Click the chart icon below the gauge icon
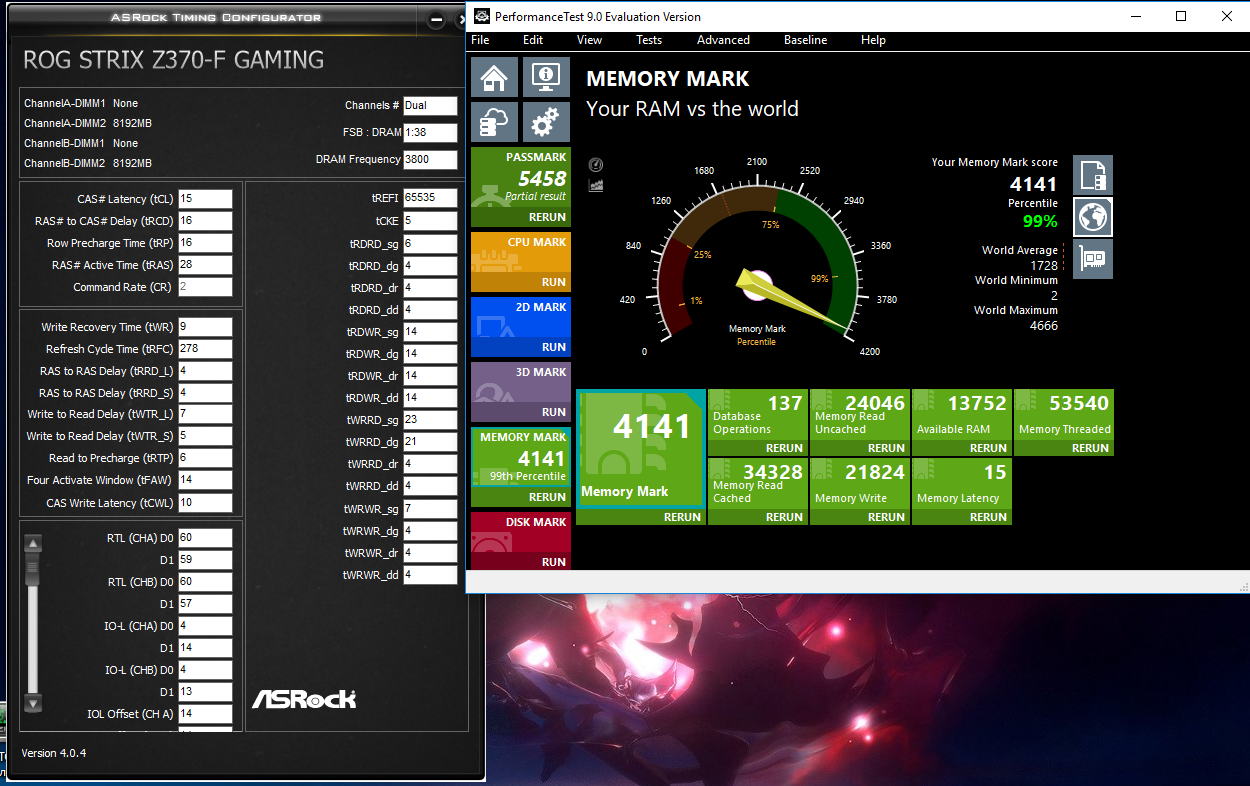 click(596, 185)
